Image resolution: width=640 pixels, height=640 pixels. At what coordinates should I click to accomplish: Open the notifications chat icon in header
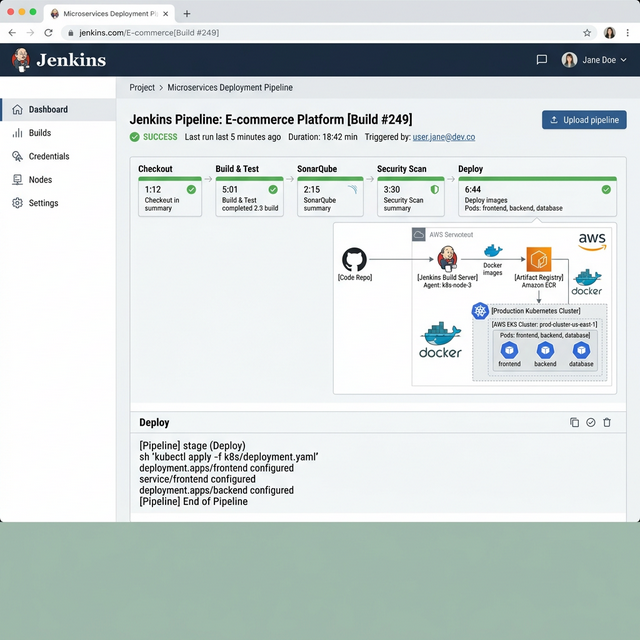point(542,60)
